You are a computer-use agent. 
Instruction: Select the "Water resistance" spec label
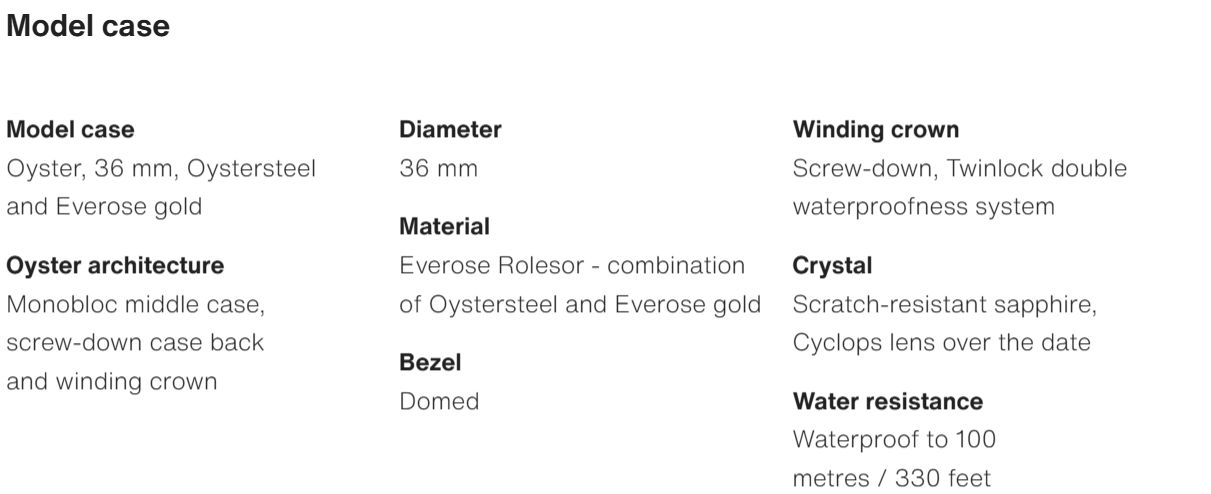(887, 402)
